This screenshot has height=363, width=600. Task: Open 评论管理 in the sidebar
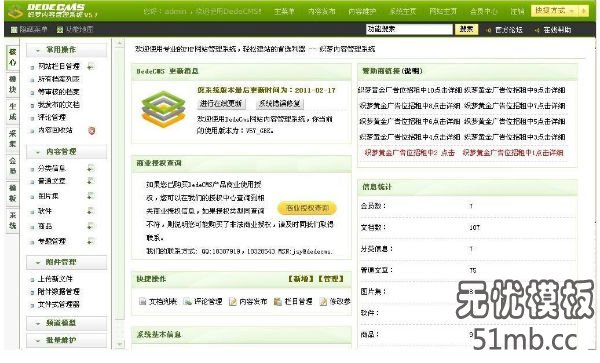pos(52,118)
